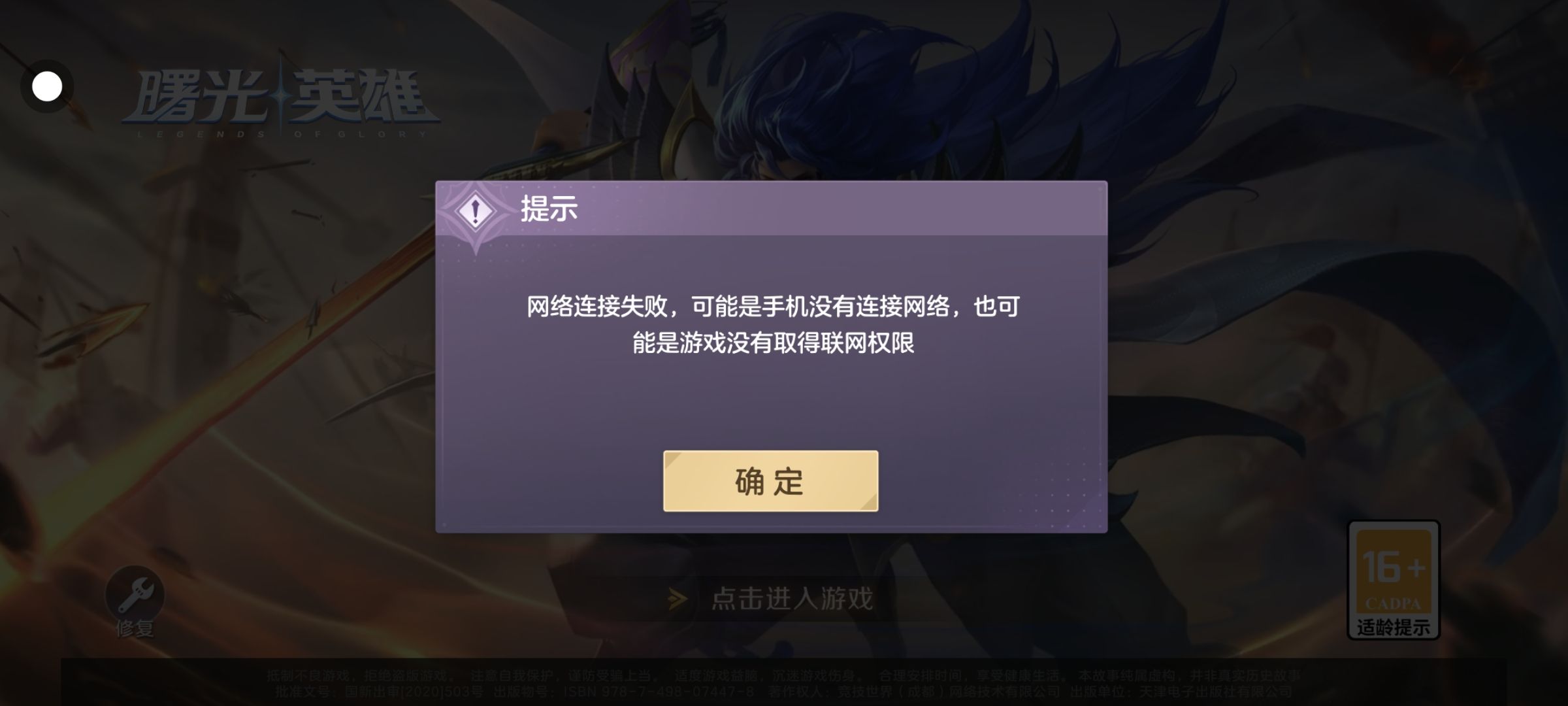Click the exclamation alert icon in dialog

476,211
